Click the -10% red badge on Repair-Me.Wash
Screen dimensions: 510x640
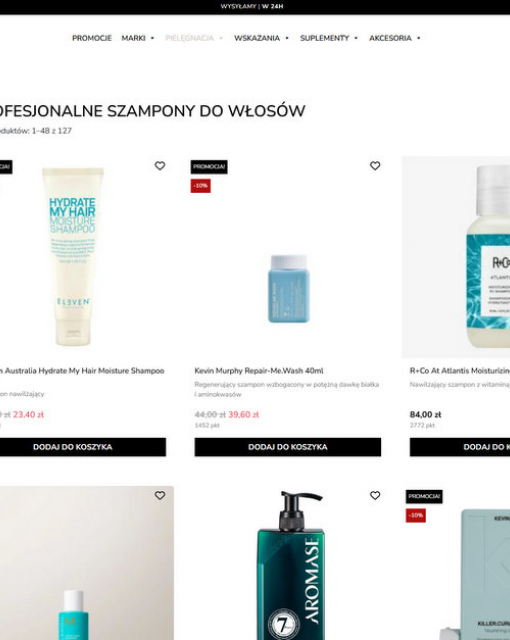click(200, 186)
